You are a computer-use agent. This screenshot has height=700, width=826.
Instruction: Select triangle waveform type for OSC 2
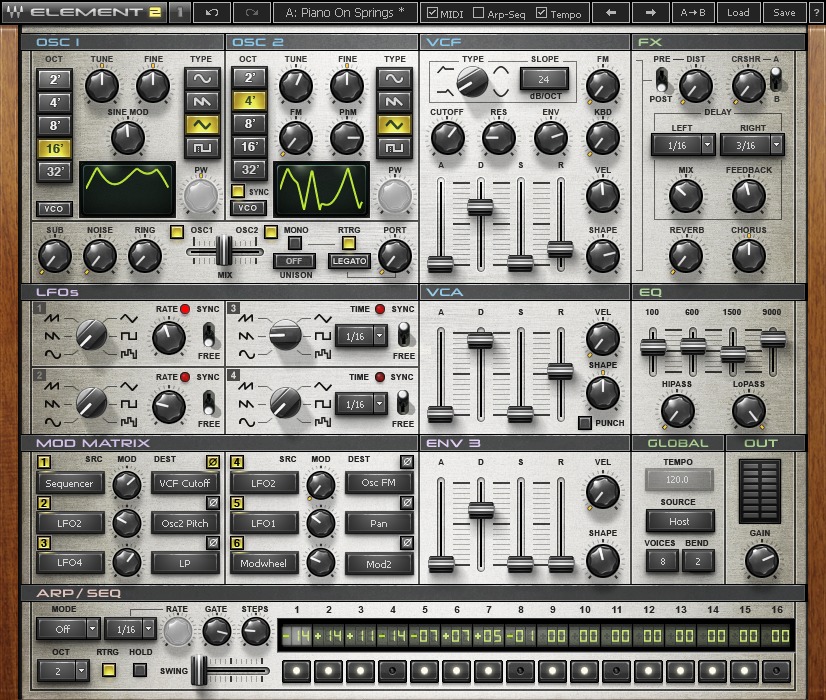(x=394, y=125)
